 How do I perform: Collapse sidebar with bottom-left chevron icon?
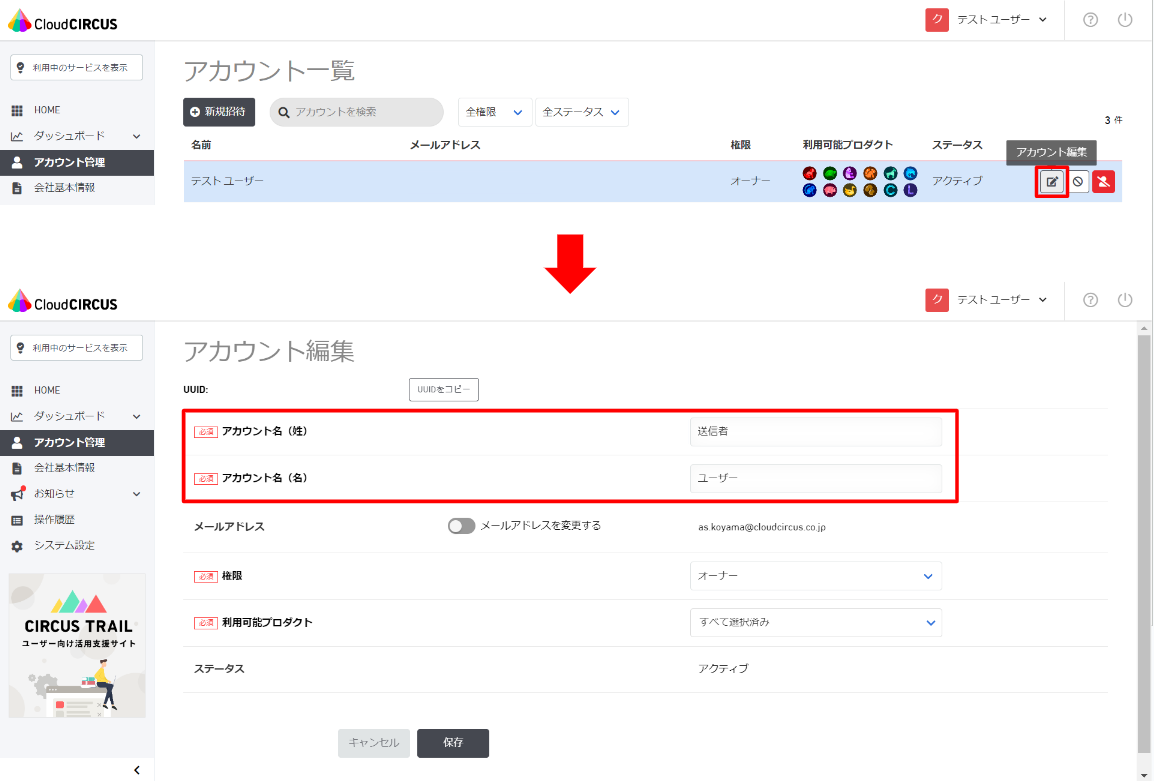(x=137, y=770)
